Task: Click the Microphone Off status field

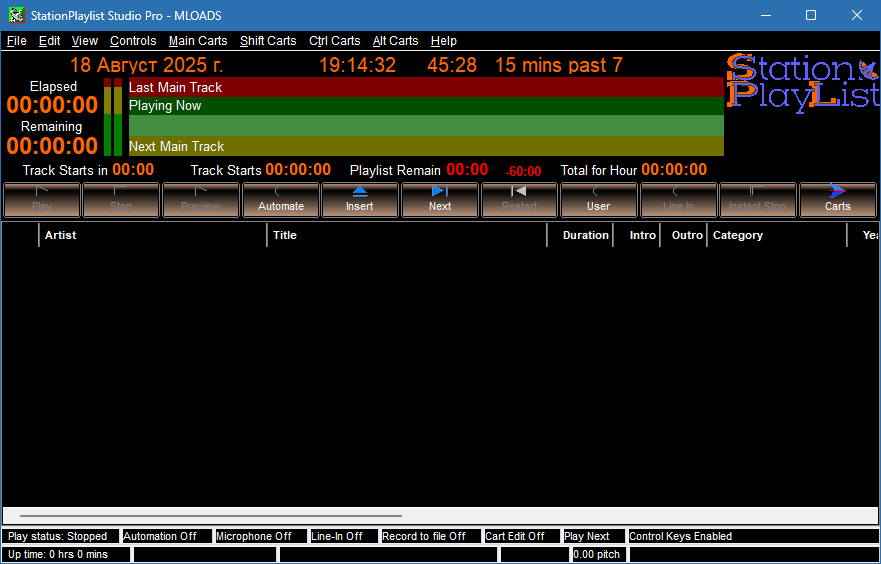Action: (x=261, y=536)
